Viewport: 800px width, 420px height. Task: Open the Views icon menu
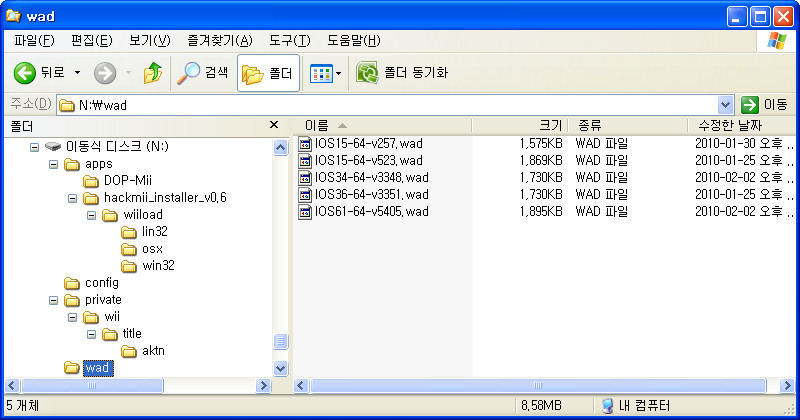(x=326, y=73)
